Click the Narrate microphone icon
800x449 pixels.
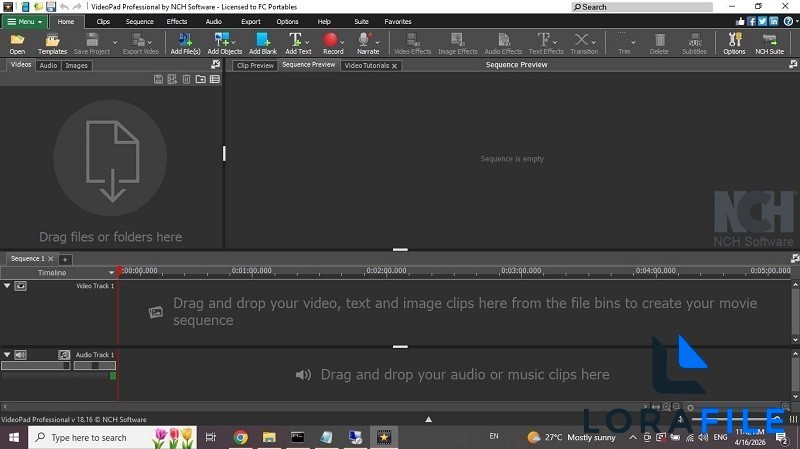364,40
